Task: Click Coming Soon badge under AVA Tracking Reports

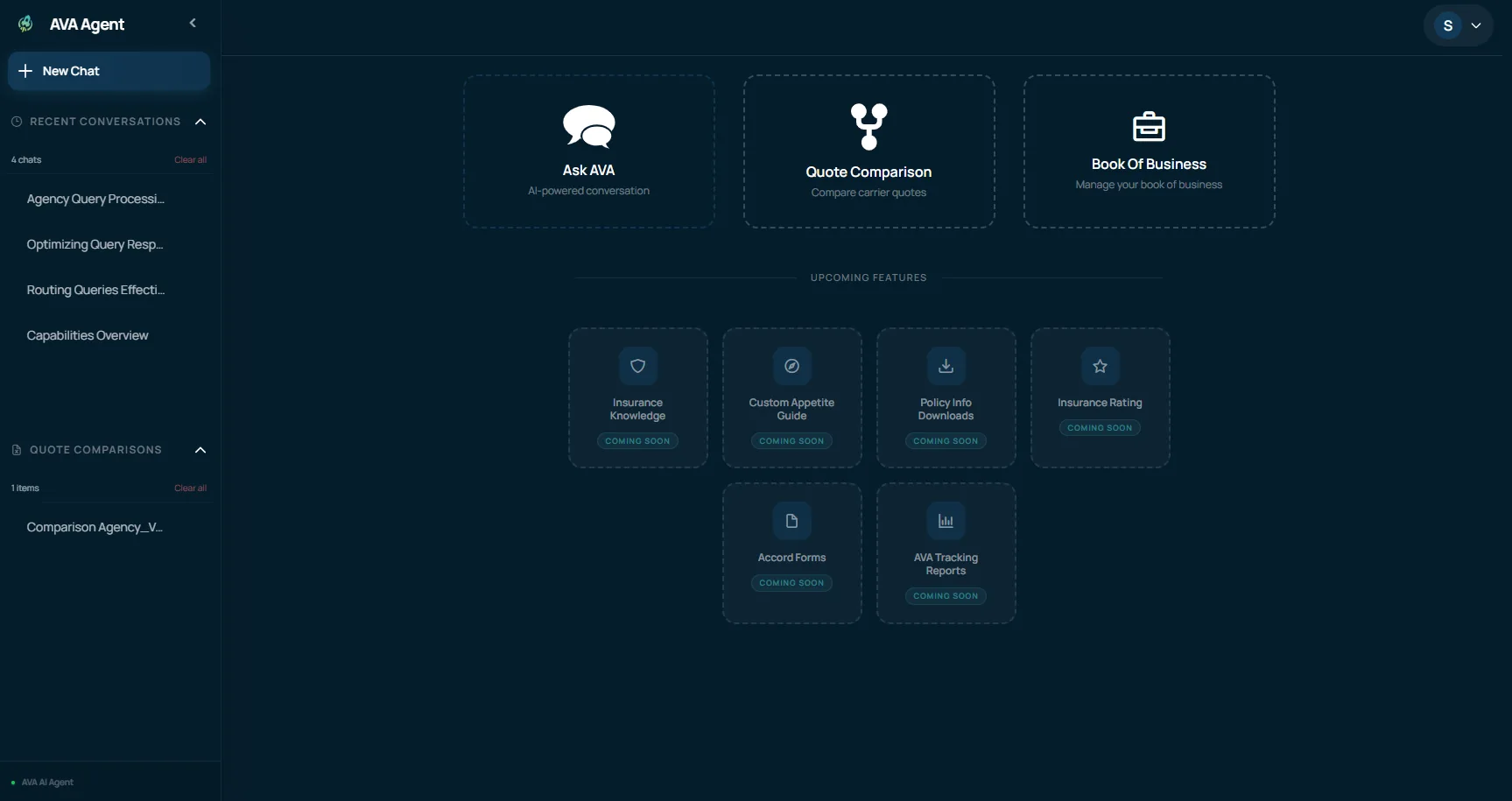Action: (x=946, y=596)
